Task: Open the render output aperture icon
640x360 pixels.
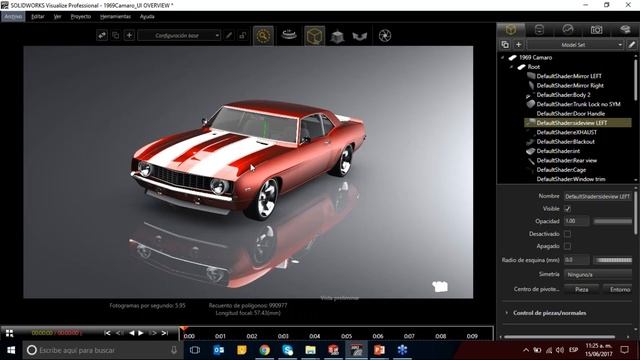Action: pyautogui.click(x=385, y=36)
